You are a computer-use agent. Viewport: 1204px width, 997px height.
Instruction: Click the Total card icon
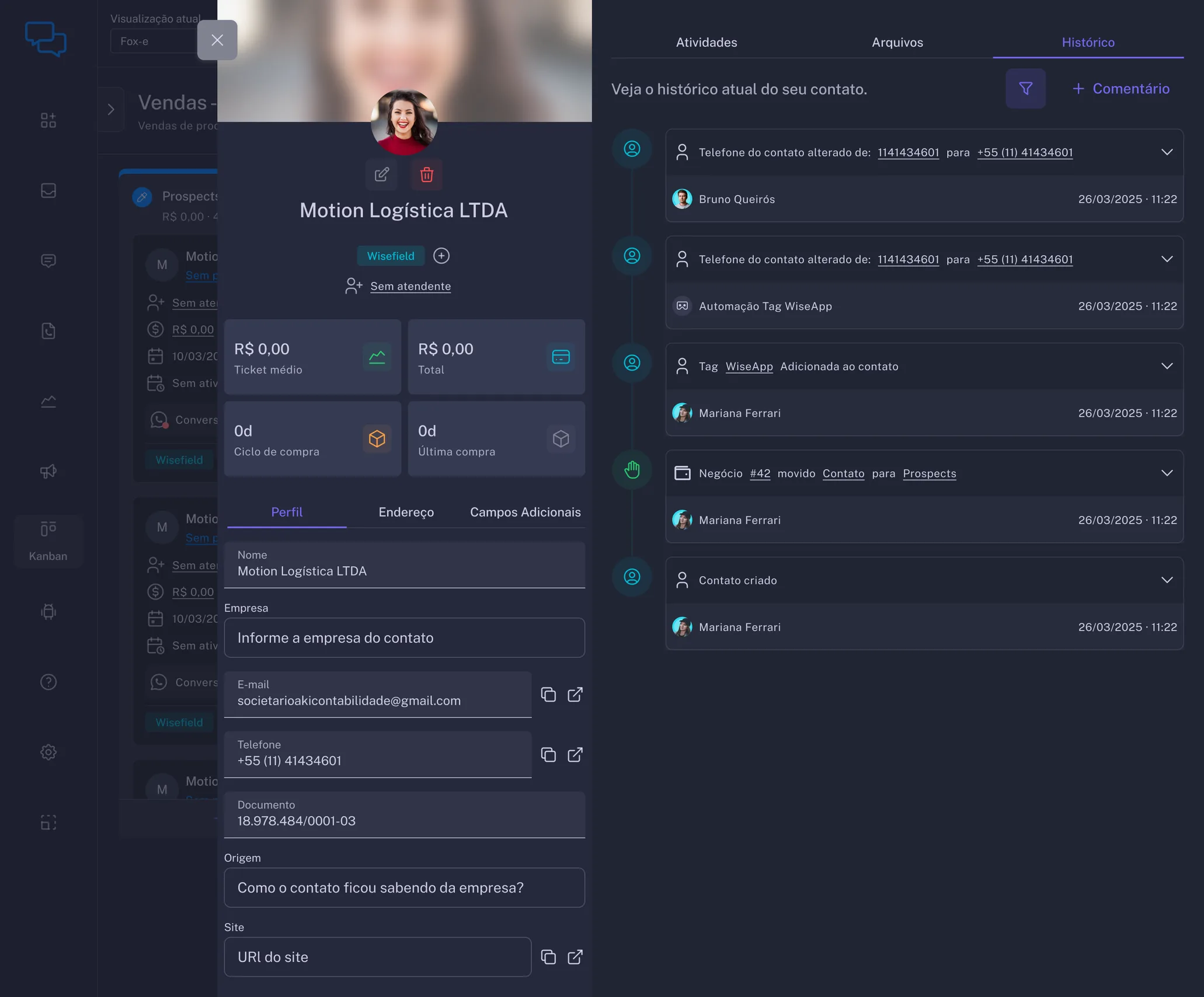pyautogui.click(x=561, y=357)
